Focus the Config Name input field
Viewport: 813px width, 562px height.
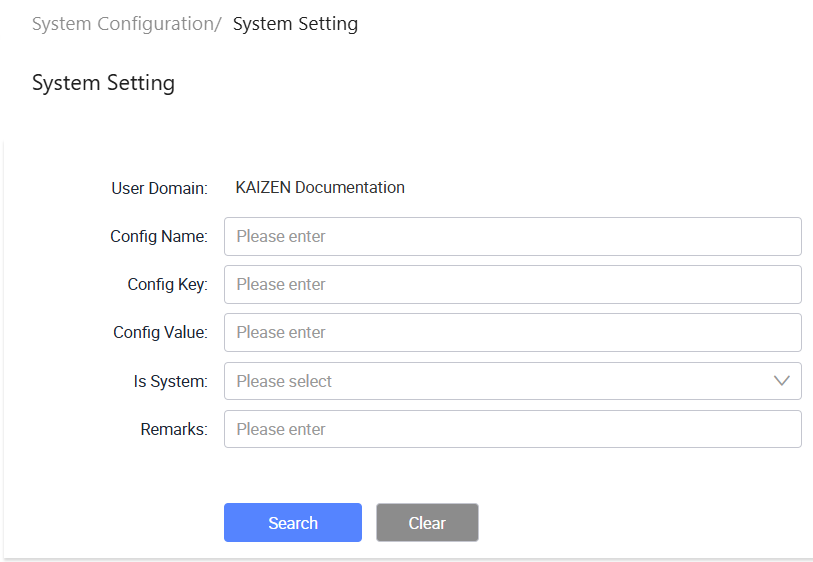coord(513,236)
